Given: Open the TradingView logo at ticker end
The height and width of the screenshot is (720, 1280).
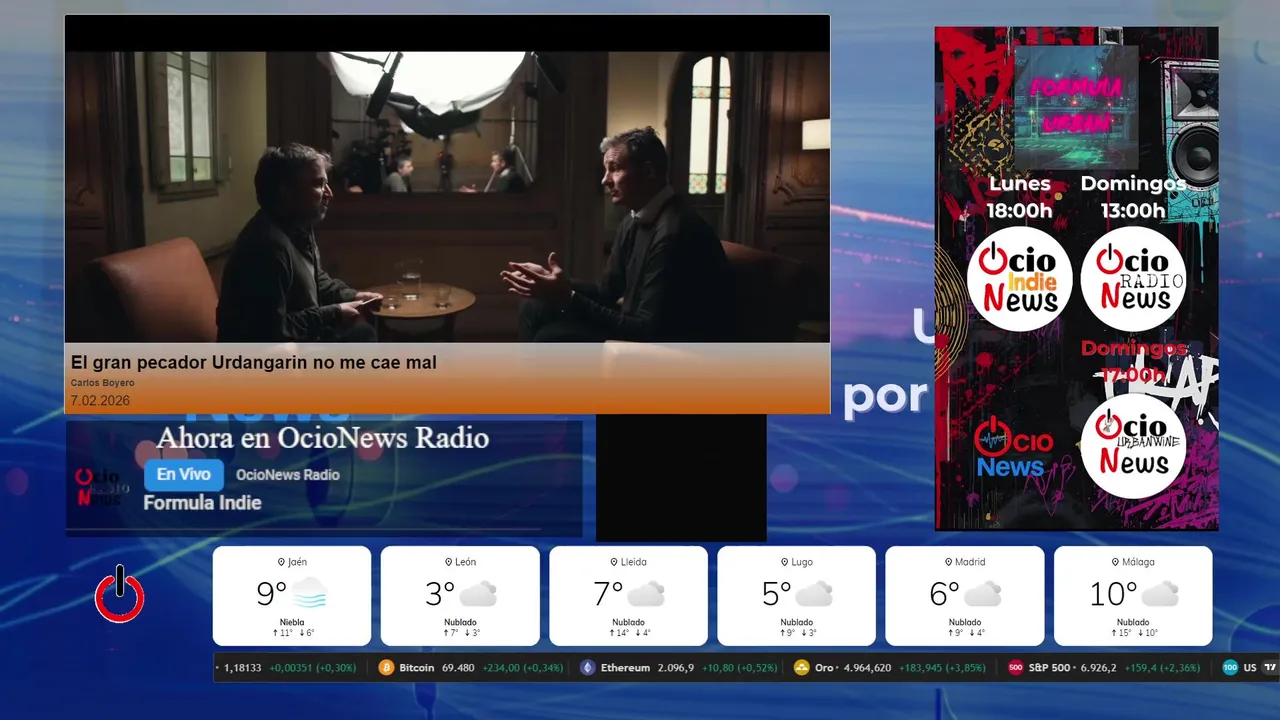Looking at the screenshot, I should [1270, 668].
